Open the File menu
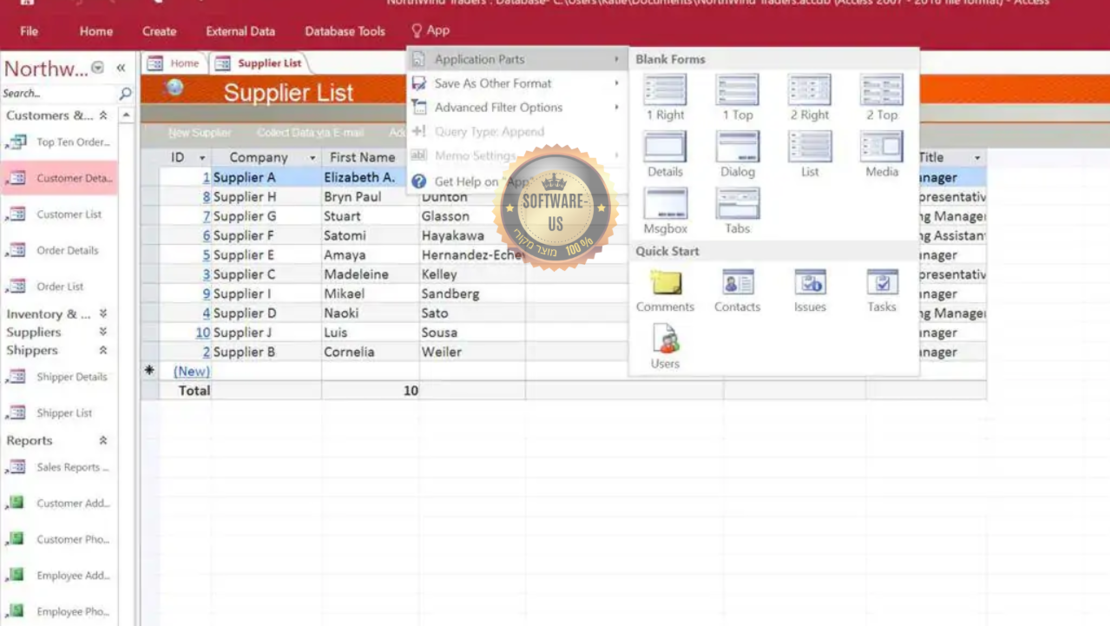Viewport: 1110px width, 626px height. point(29,31)
